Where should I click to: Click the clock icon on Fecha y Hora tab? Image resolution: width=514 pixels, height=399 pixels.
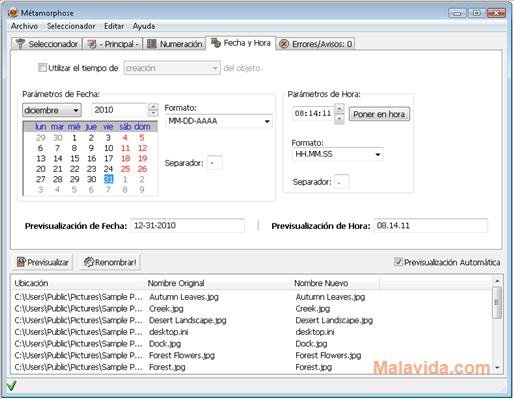pos(216,43)
